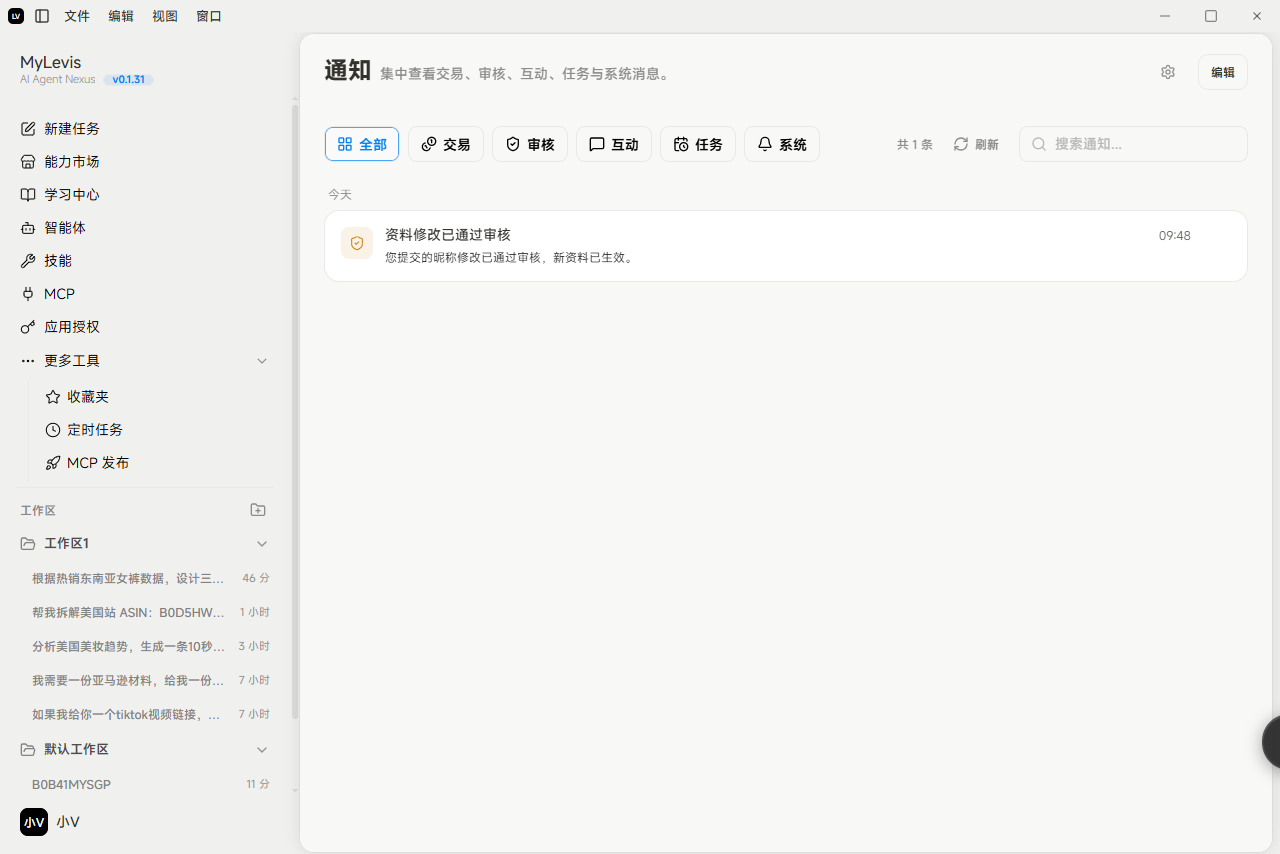Open the 窗口 menu
Viewport: 1280px width, 854px height.
coord(209,16)
